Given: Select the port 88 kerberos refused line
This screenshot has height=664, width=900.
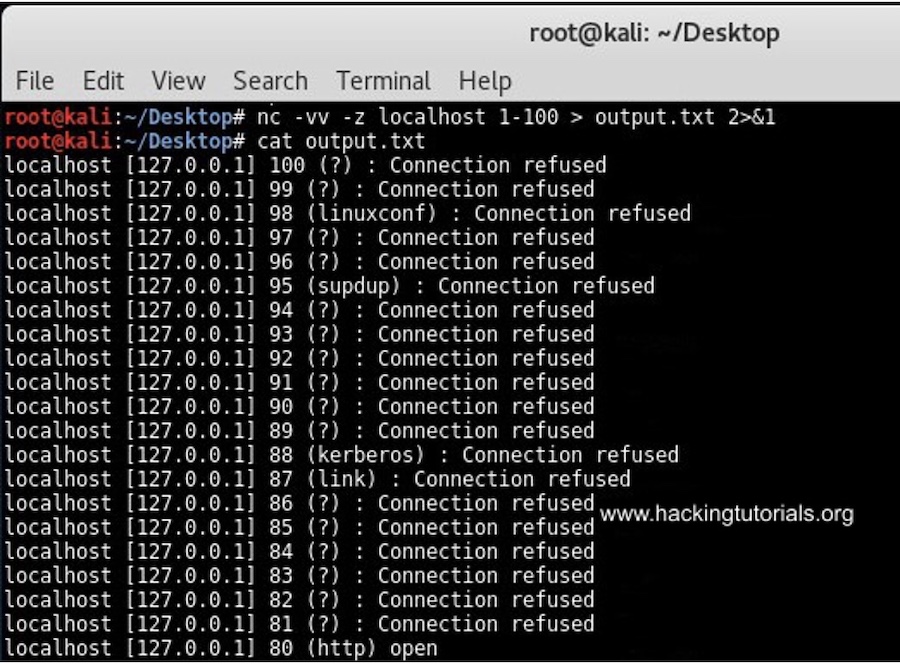Looking at the screenshot, I should [x=340, y=455].
